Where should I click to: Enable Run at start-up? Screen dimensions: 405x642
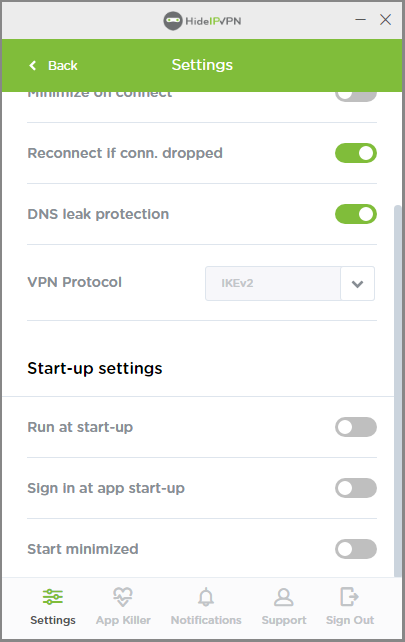tap(356, 427)
